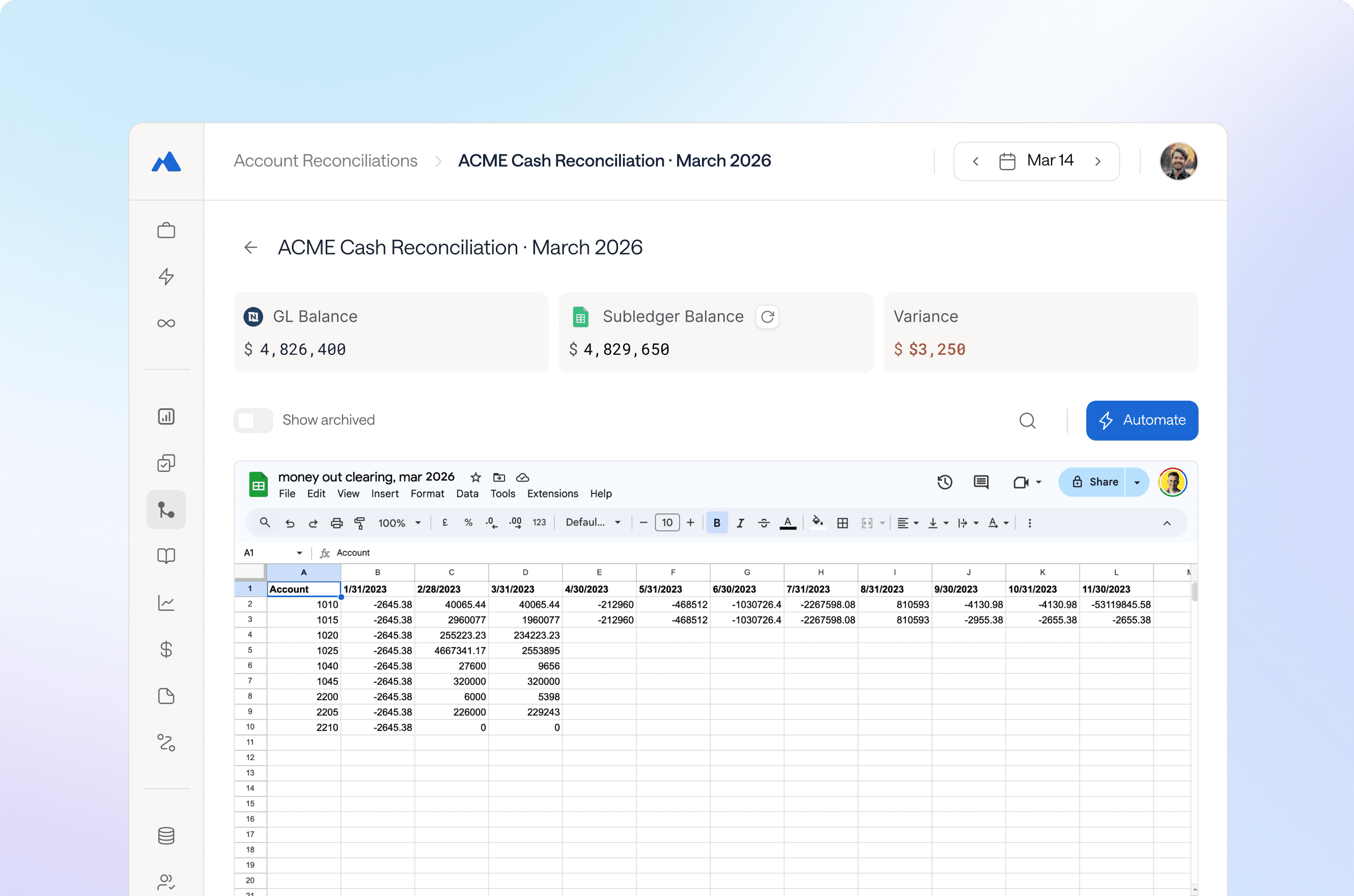Open the zoom 100% dropdown
The width and height of the screenshot is (1354, 896).
click(x=400, y=523)
